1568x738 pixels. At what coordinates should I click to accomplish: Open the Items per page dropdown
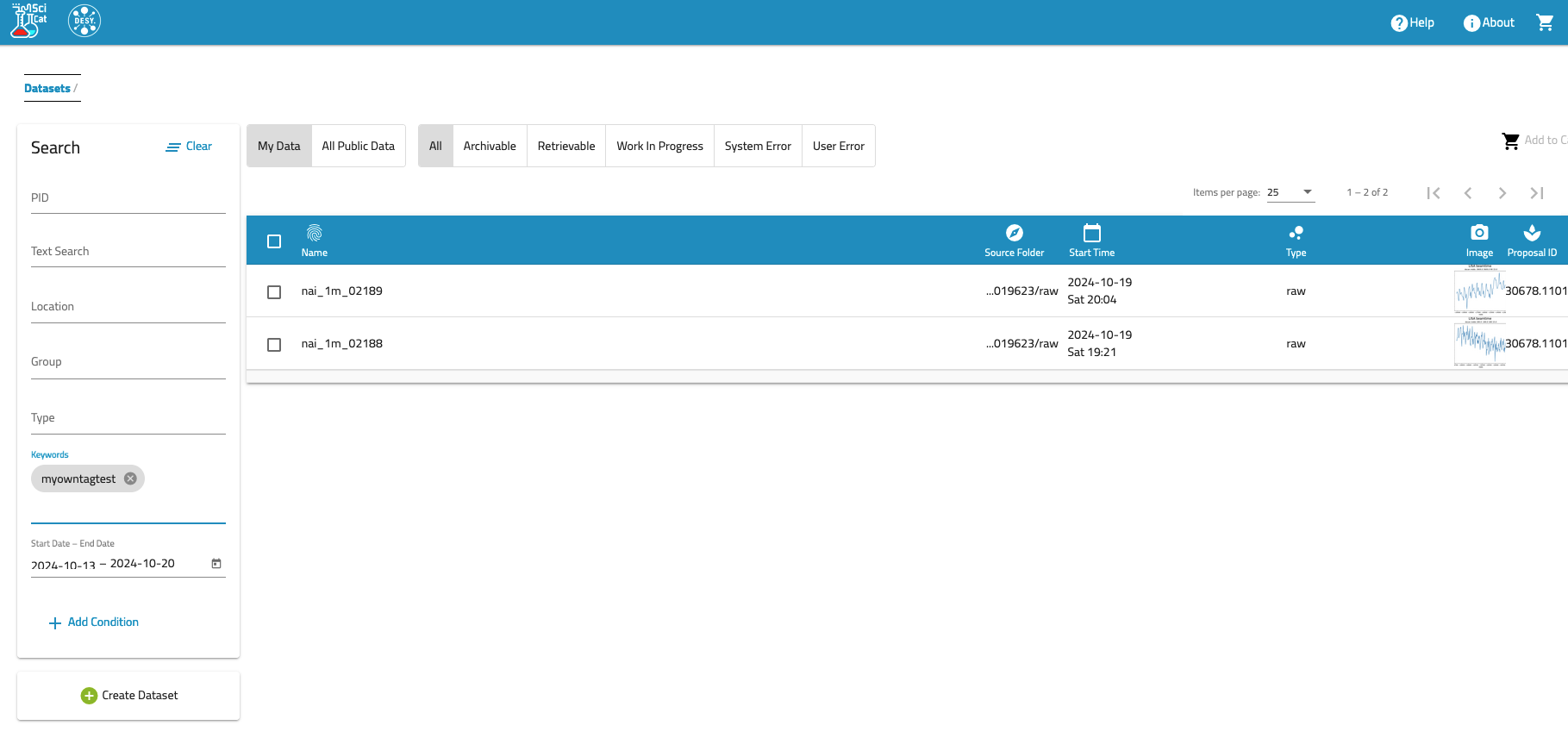tap(1290, 192)
